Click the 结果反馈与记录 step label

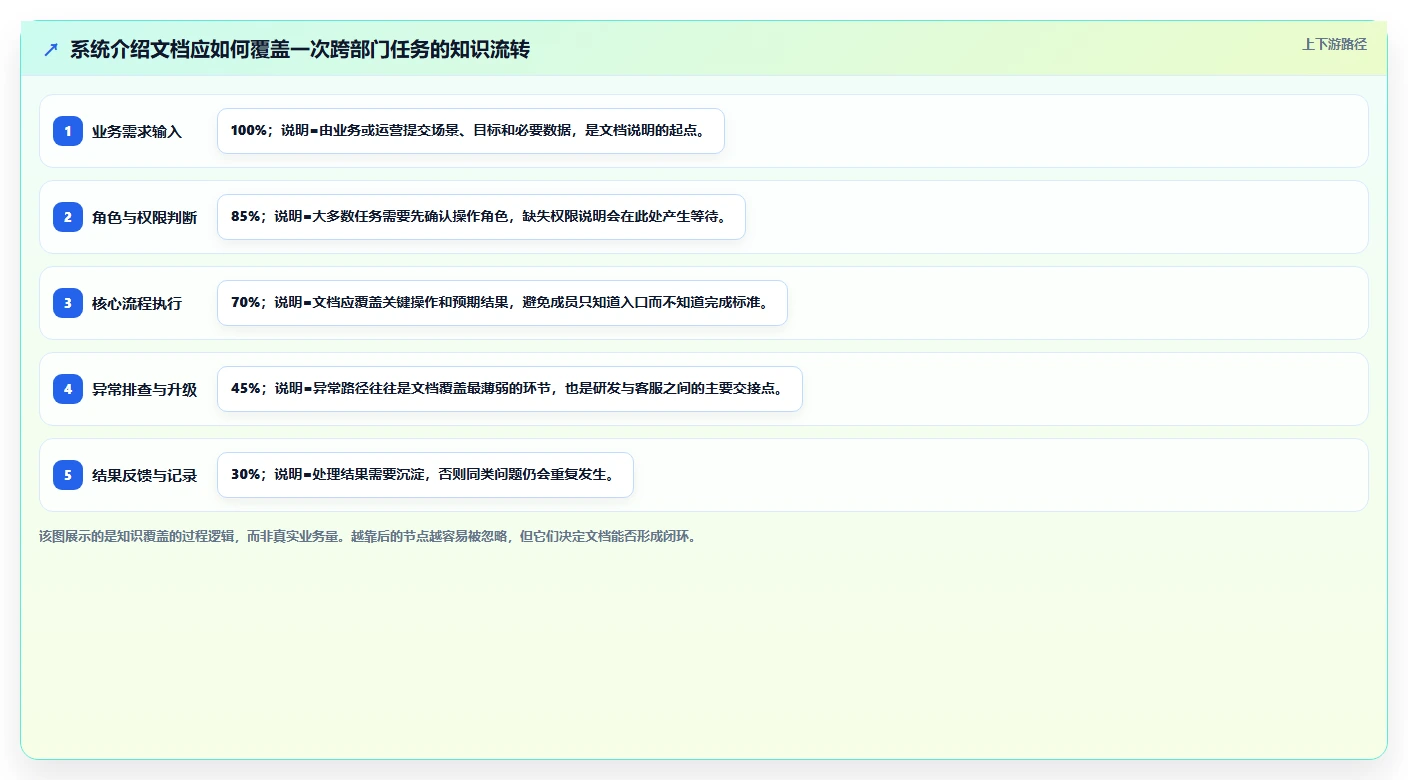144,475
